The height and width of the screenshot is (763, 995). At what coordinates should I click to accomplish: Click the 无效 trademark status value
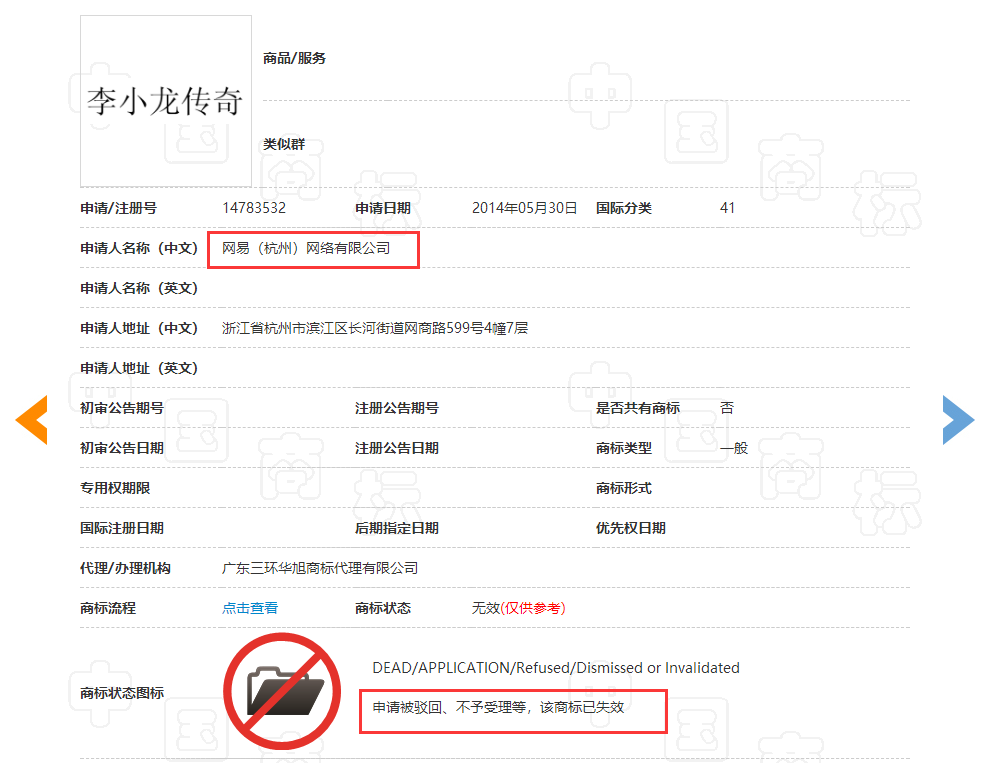click(485, 608)
